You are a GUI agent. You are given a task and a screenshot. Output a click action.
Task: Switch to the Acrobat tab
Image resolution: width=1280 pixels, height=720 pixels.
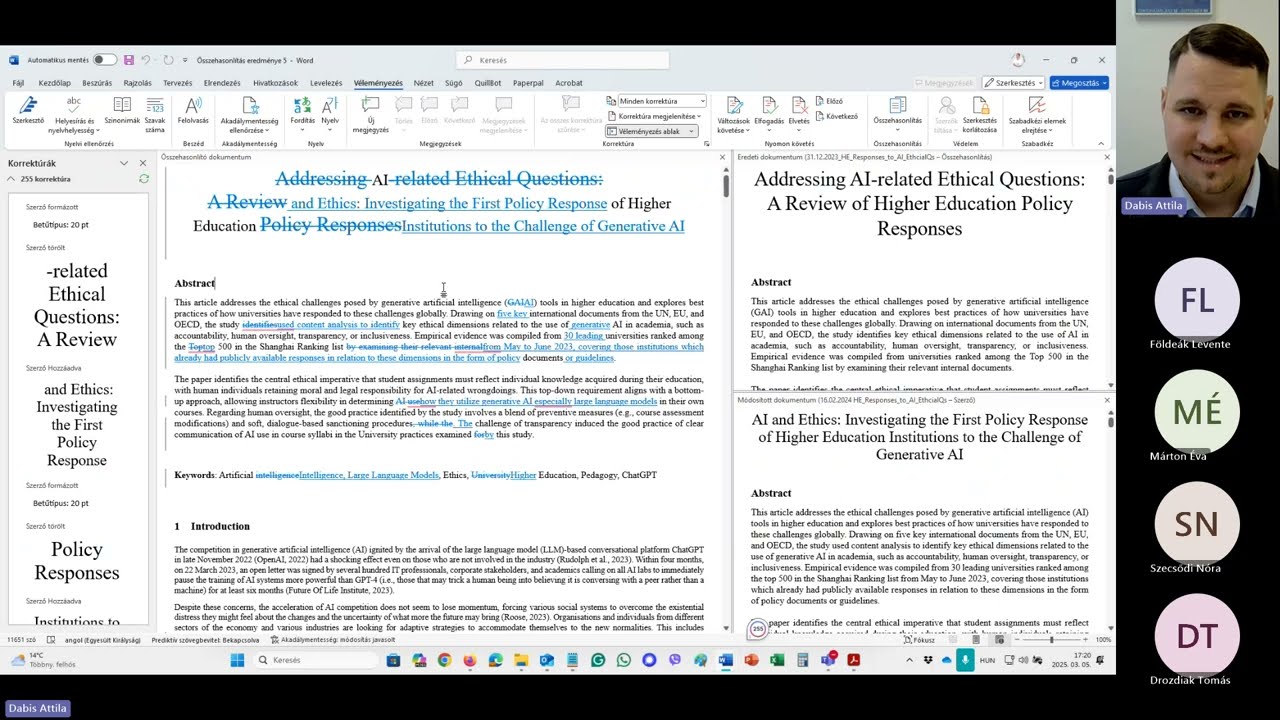[569, 83]
